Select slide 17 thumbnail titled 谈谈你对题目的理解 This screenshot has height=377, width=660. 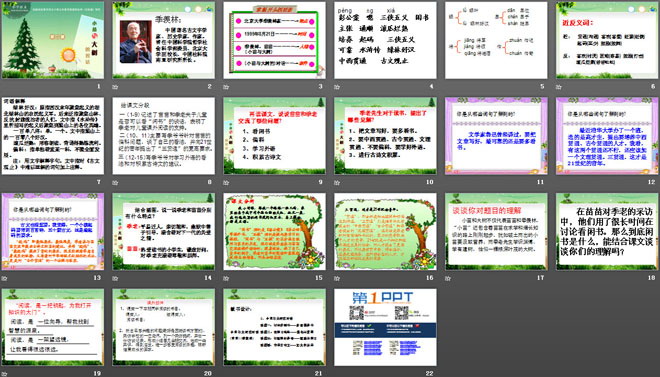click(496, 231)
